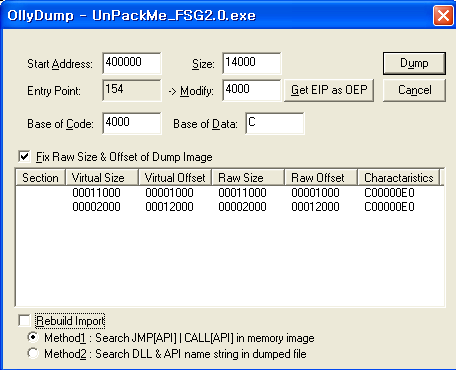Screen dimensions: 456x370
Task: Edit the Modify entry point field
Action: 252,90
